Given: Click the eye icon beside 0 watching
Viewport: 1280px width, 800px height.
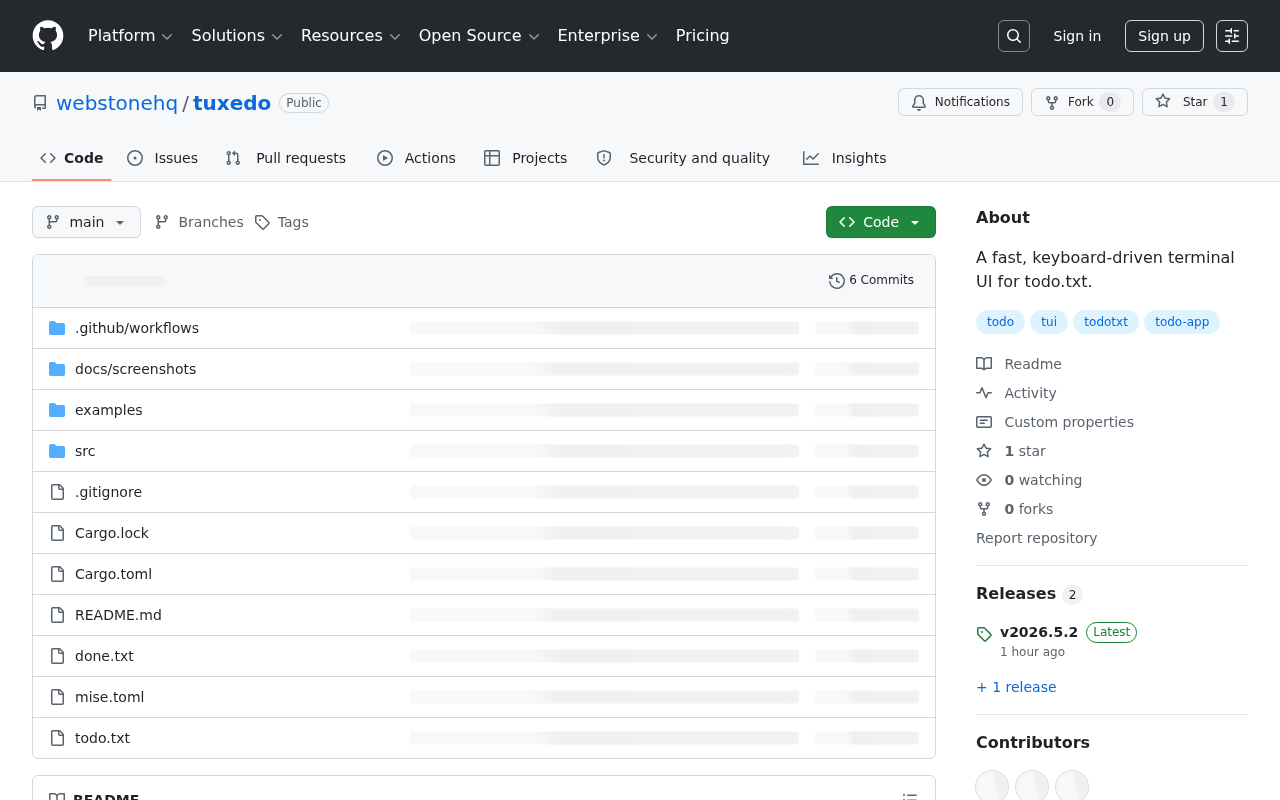Looking at the screenshot, I should click(x=984, y=480).
